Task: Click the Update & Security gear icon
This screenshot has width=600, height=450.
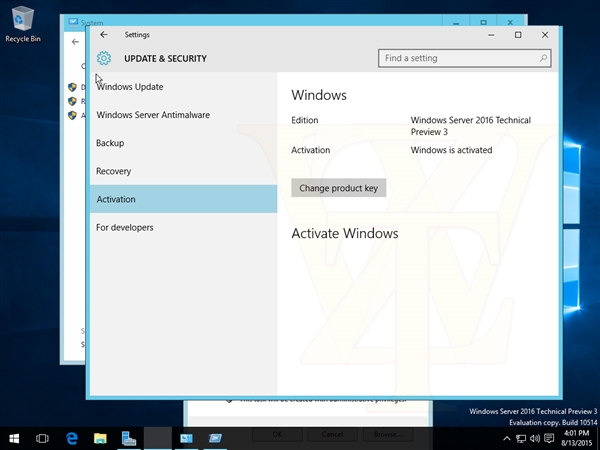Action: tap(104, 58)
